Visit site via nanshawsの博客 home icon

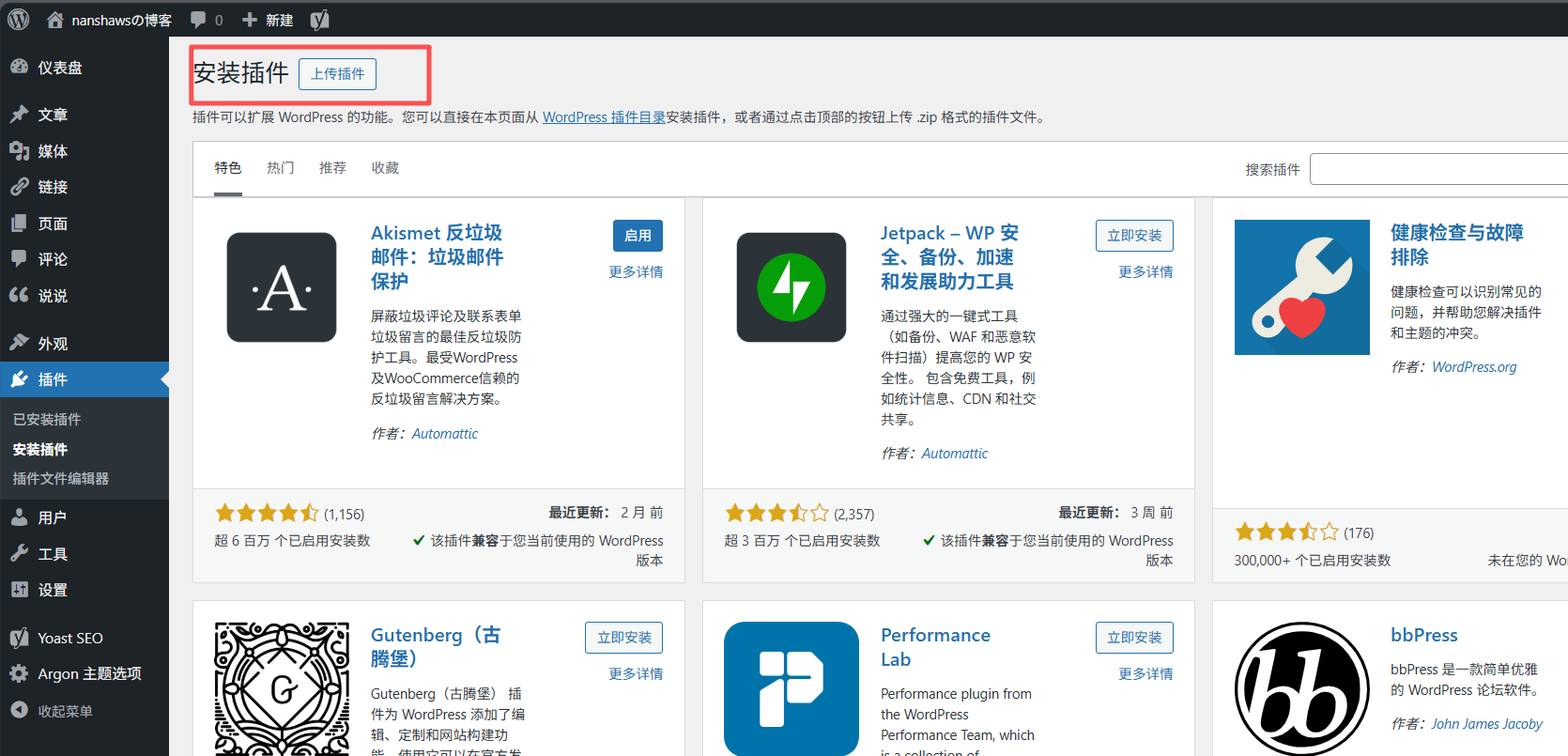[x=55, y=20]
